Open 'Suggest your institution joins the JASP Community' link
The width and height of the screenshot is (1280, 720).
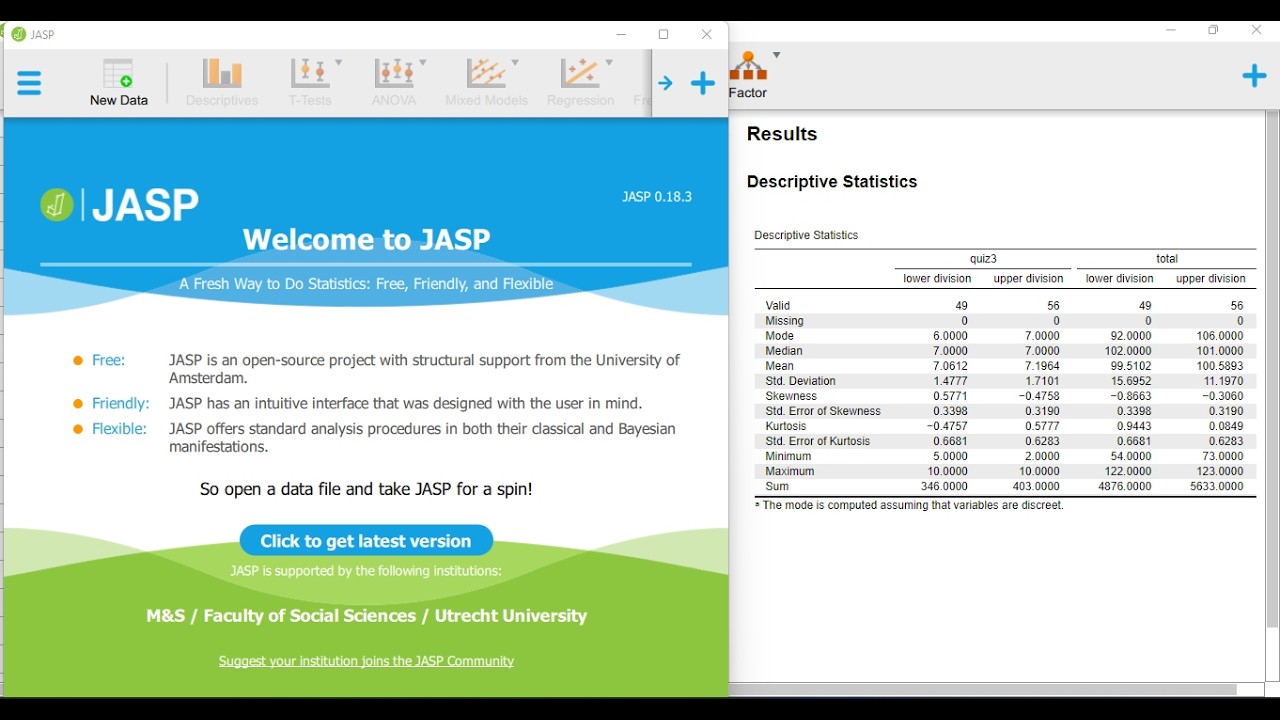(366, 662)
